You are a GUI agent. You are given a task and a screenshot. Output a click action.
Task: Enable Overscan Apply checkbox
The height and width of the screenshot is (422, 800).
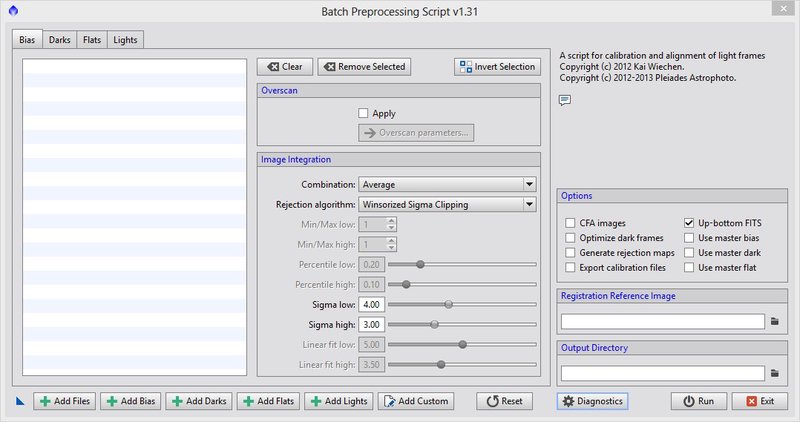click(363, 113)
